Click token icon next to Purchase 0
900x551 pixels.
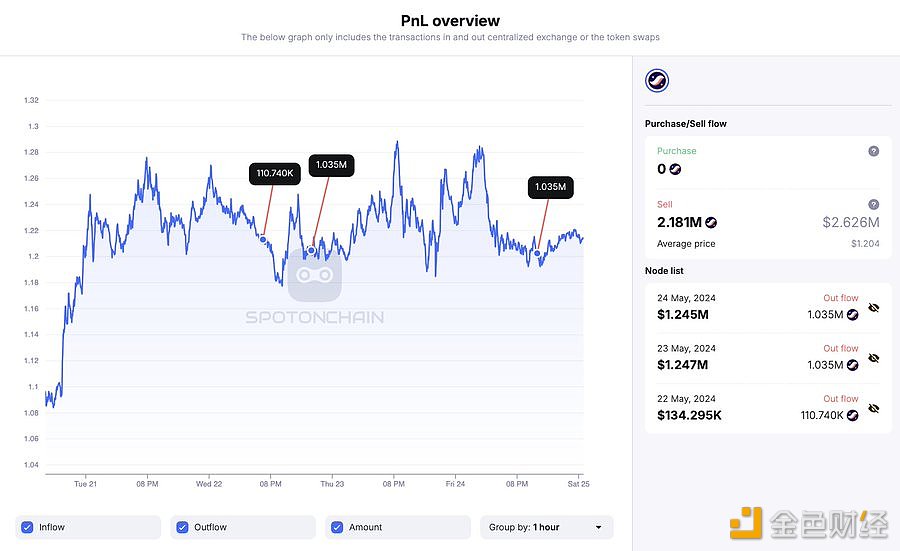tap(675, 169)
